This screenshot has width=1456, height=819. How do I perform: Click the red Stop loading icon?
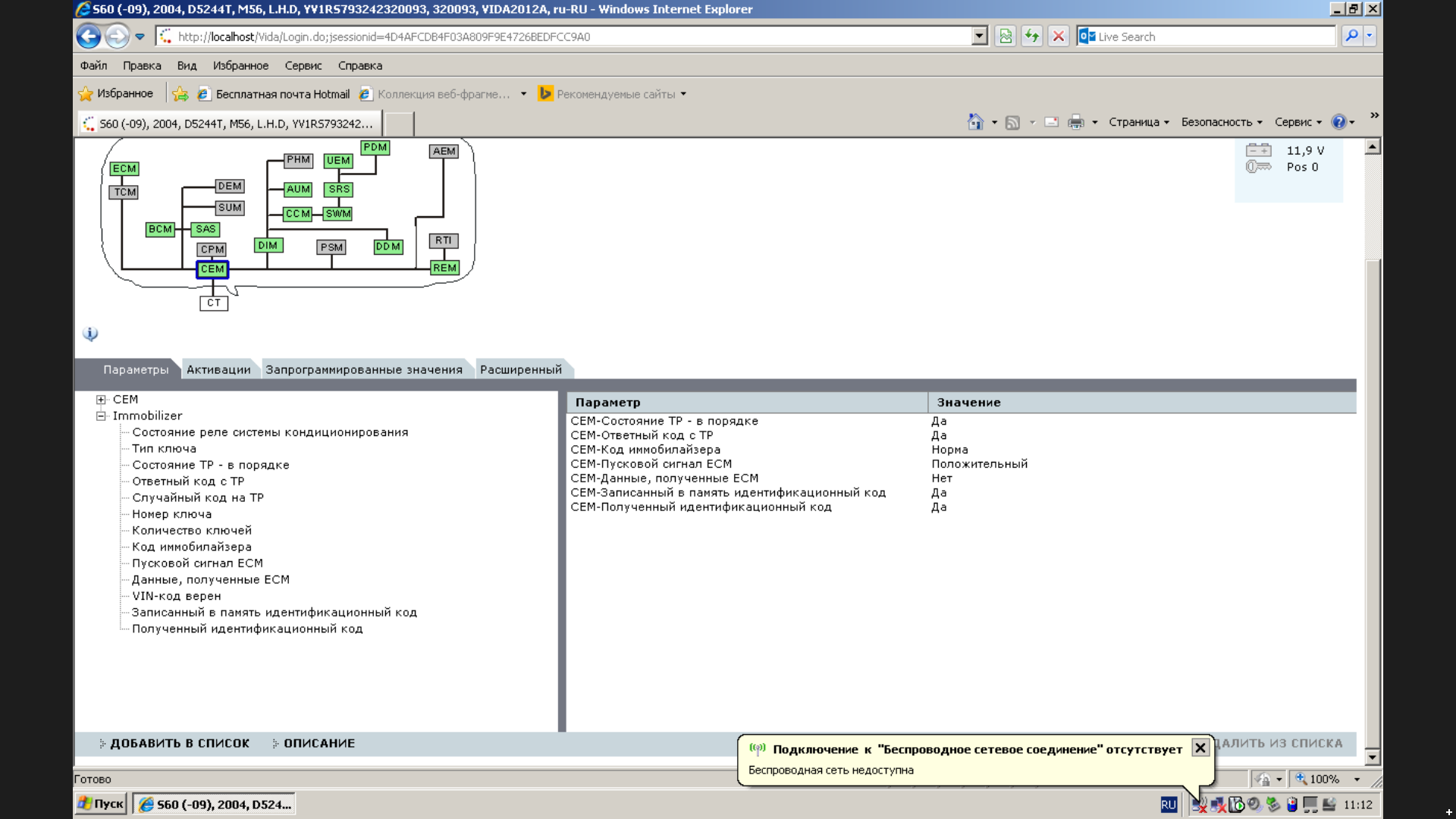1059,36
